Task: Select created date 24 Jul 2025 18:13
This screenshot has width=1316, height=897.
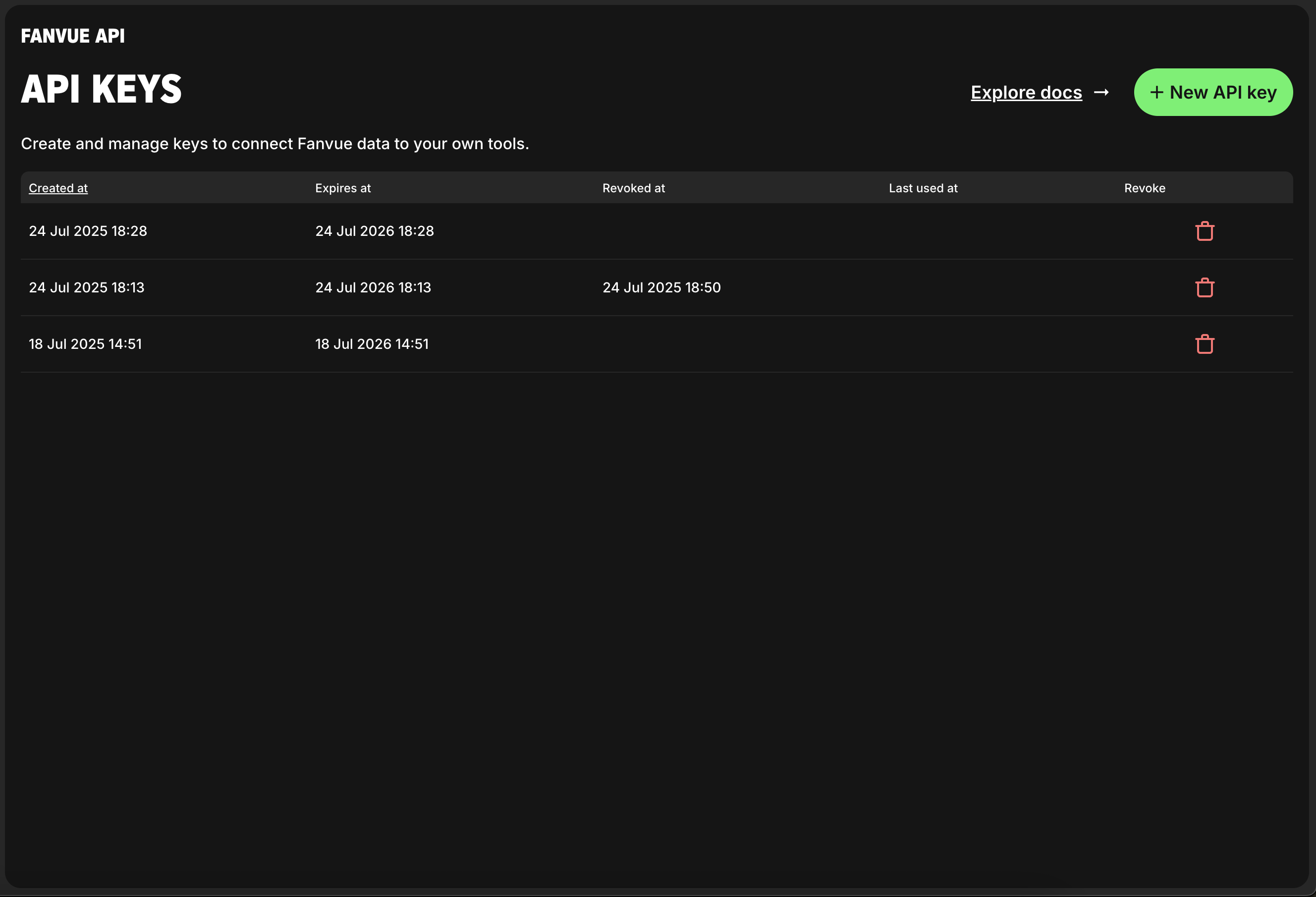Action: [87, 287]
